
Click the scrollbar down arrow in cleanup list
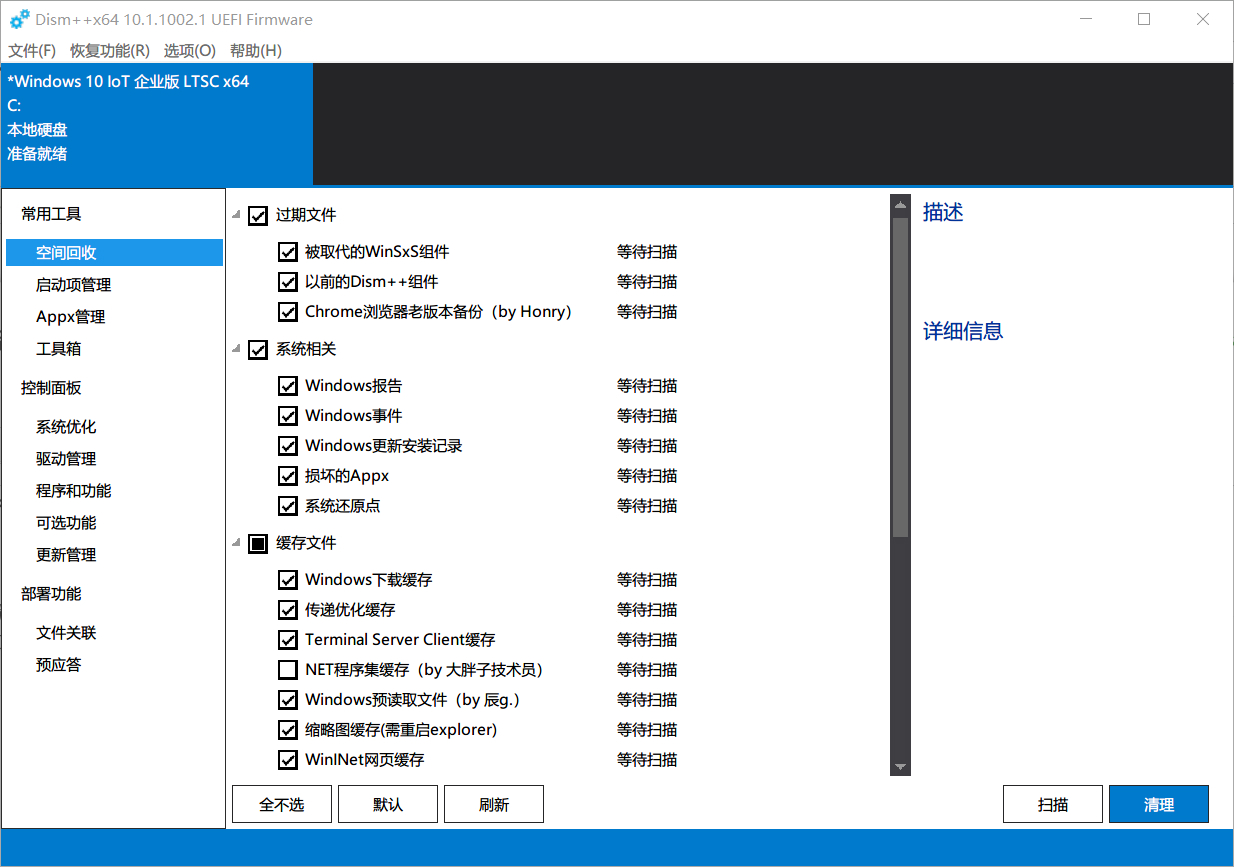[900, 767]
